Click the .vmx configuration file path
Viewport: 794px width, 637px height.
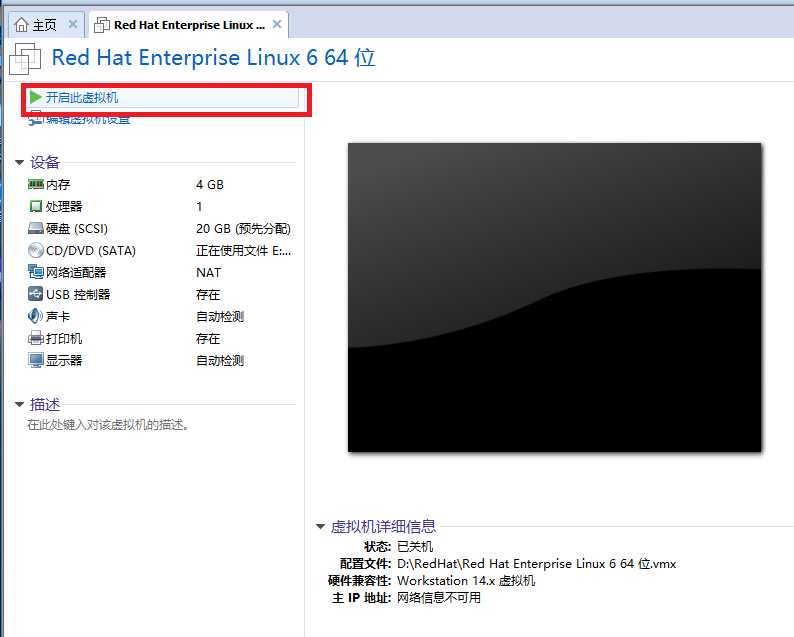tap(536, 564)
